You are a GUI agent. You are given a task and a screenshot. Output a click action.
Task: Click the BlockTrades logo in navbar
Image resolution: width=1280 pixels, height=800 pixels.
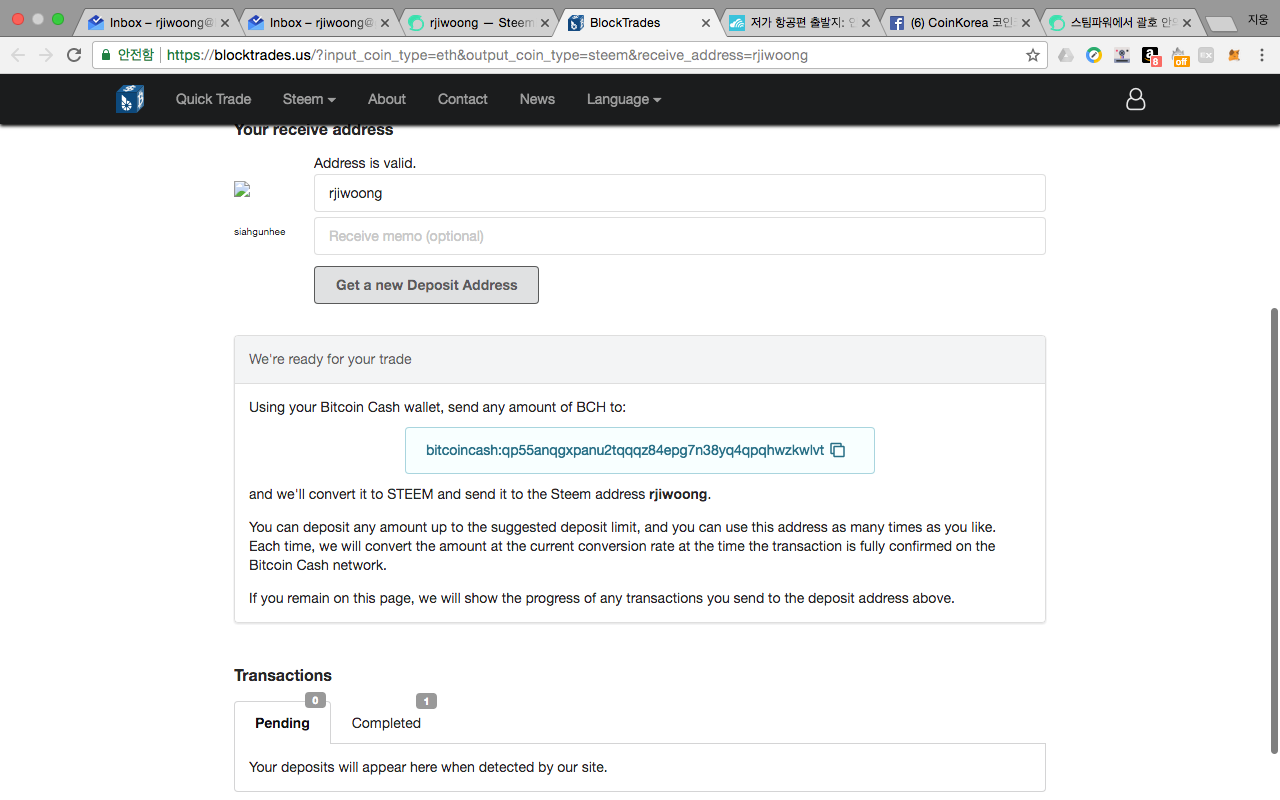(x=130, y=99)
